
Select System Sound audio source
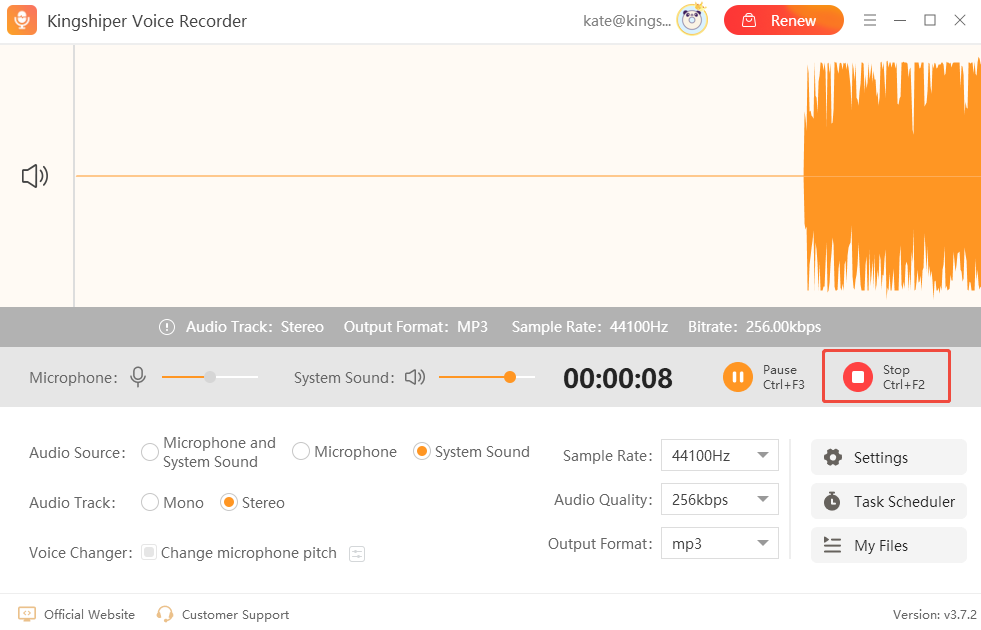tap(422, 451)
